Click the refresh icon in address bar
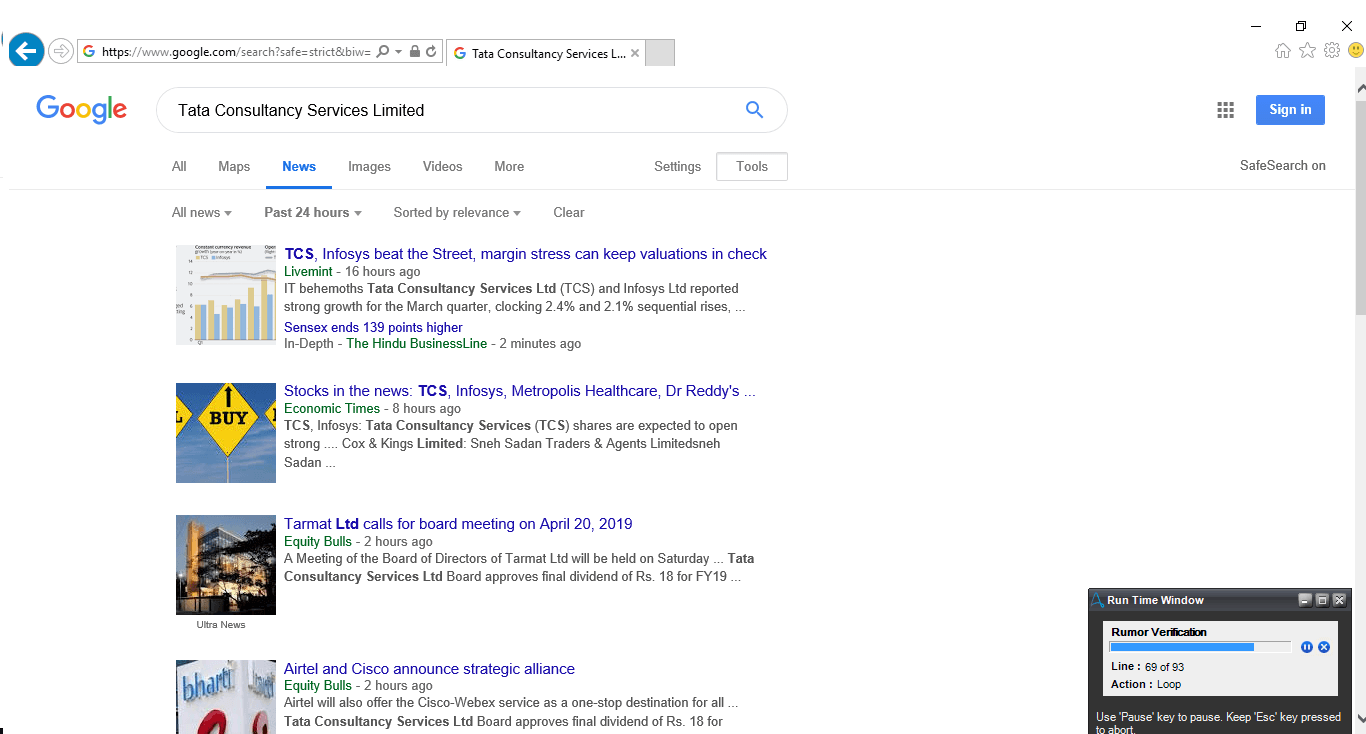Image resolution: width=1366 pixels, height=734 pixels. [431, 52]
